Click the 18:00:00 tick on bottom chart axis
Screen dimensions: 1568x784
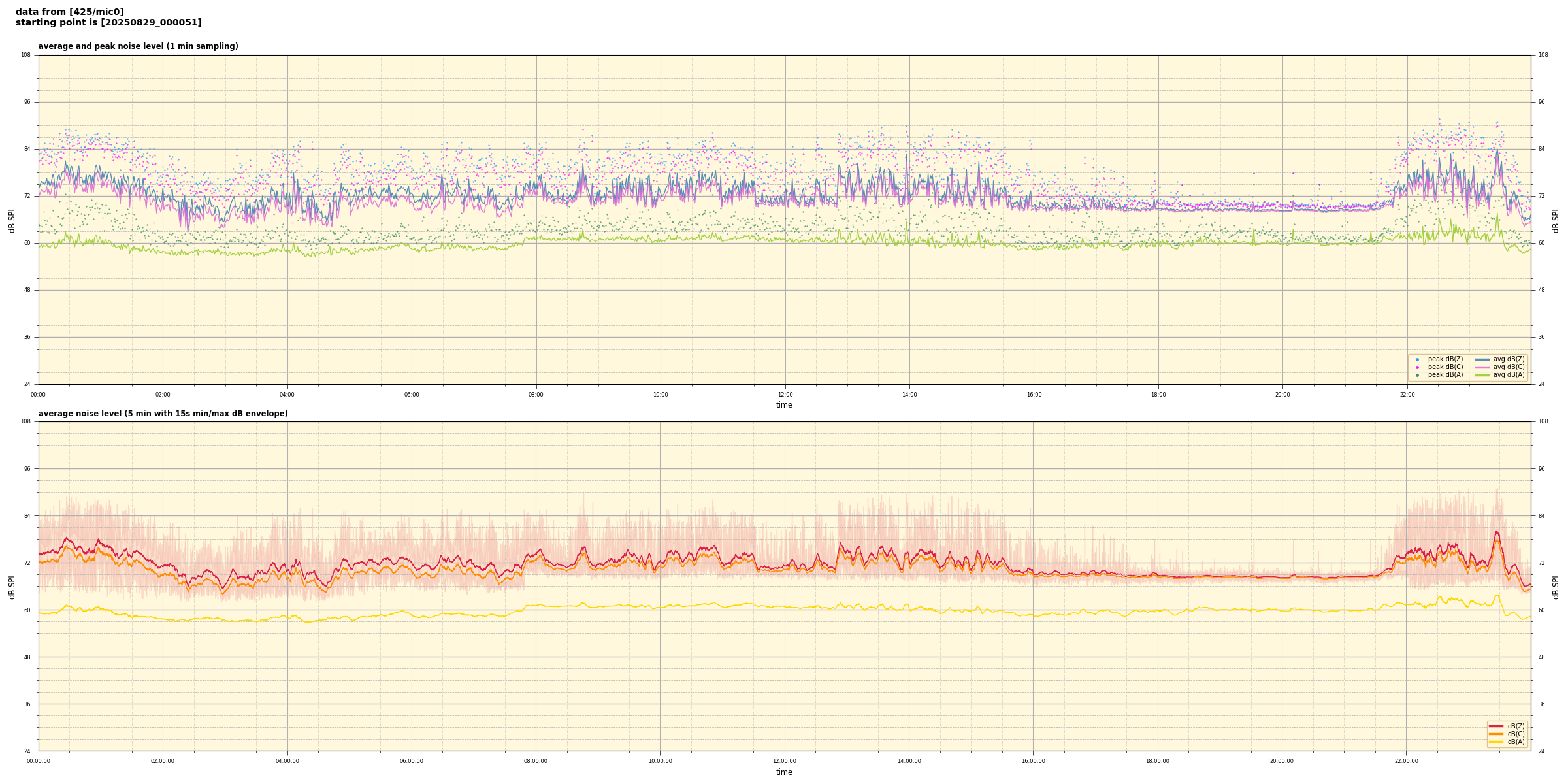click(x=1158, y=761)
